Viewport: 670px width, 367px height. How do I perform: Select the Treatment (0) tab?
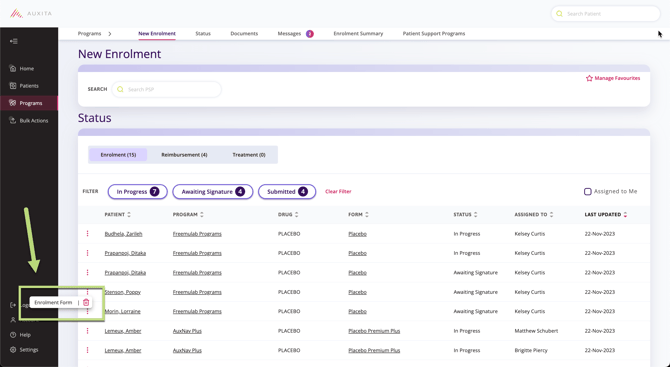click(249, 155)
